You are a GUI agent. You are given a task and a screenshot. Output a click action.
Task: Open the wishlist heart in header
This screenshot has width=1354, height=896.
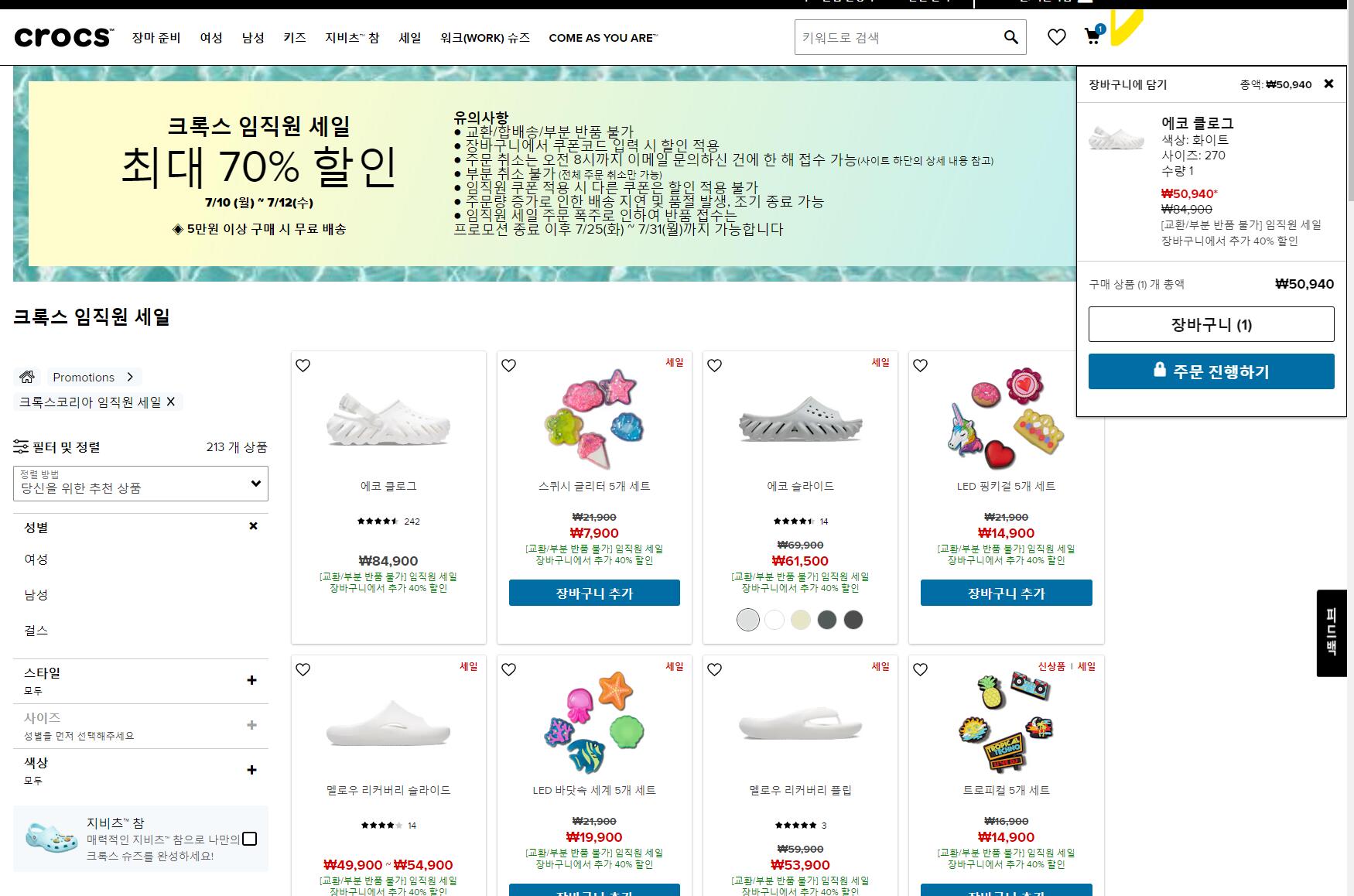(1056, 37)
